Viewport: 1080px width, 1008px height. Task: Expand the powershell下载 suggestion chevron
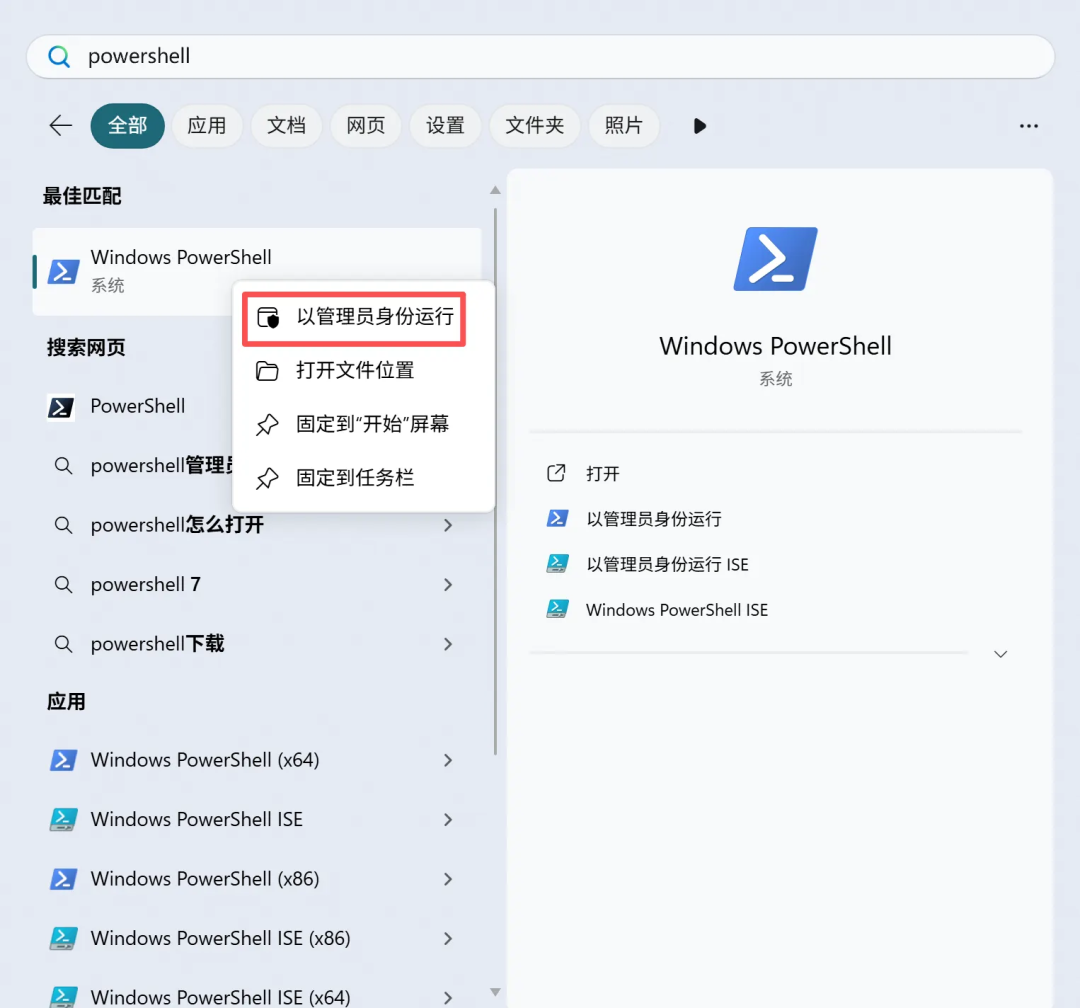click(448, 644)
